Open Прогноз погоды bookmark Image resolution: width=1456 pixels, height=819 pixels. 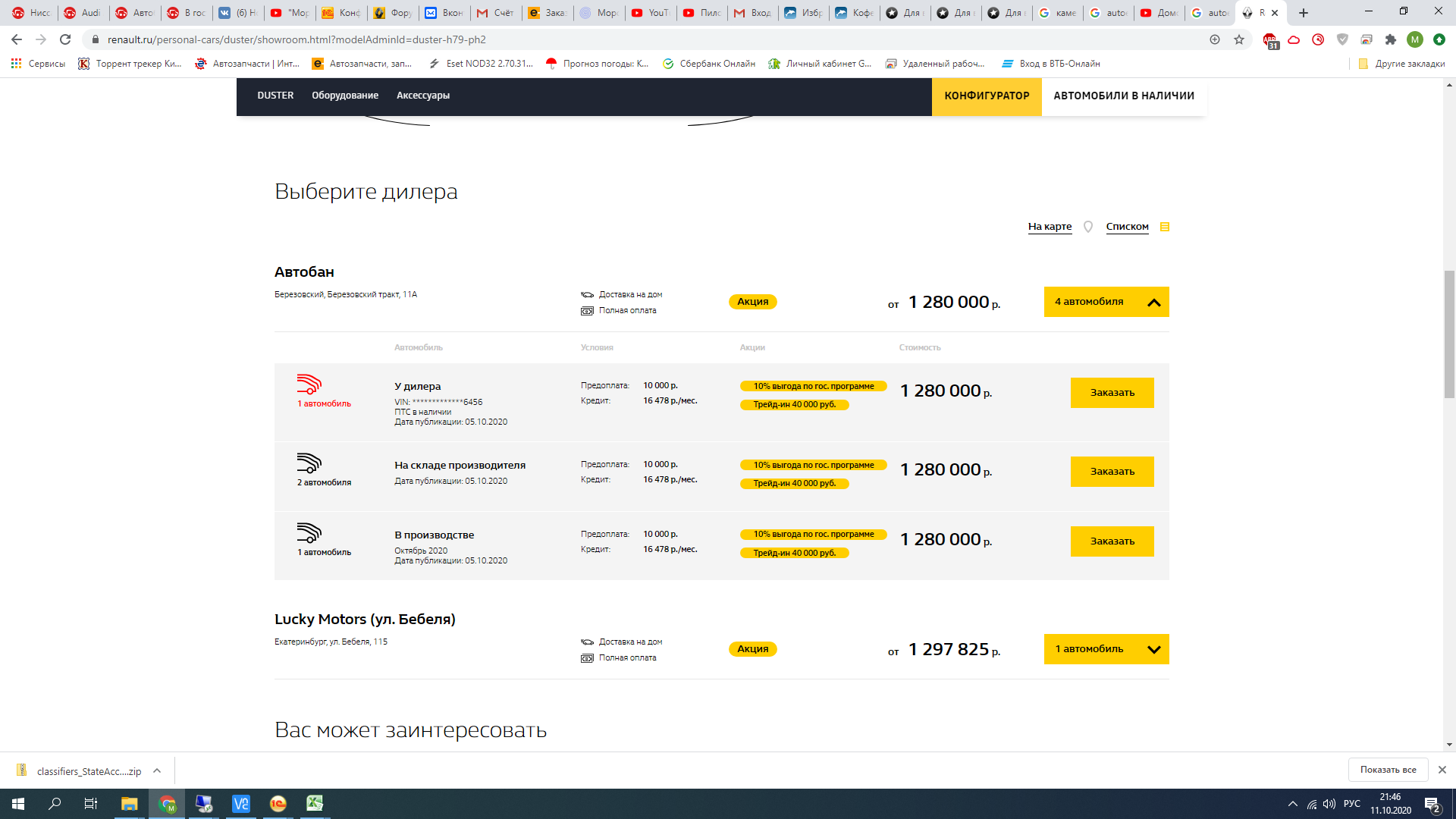pos(597,64)
